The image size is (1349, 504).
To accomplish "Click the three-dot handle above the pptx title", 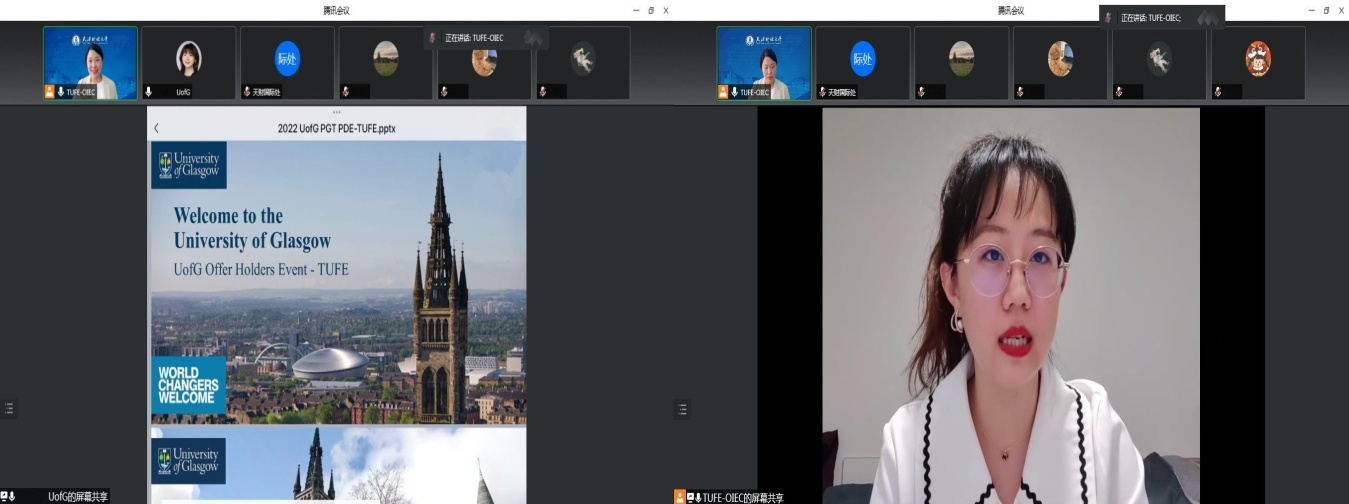I will 336,111.
